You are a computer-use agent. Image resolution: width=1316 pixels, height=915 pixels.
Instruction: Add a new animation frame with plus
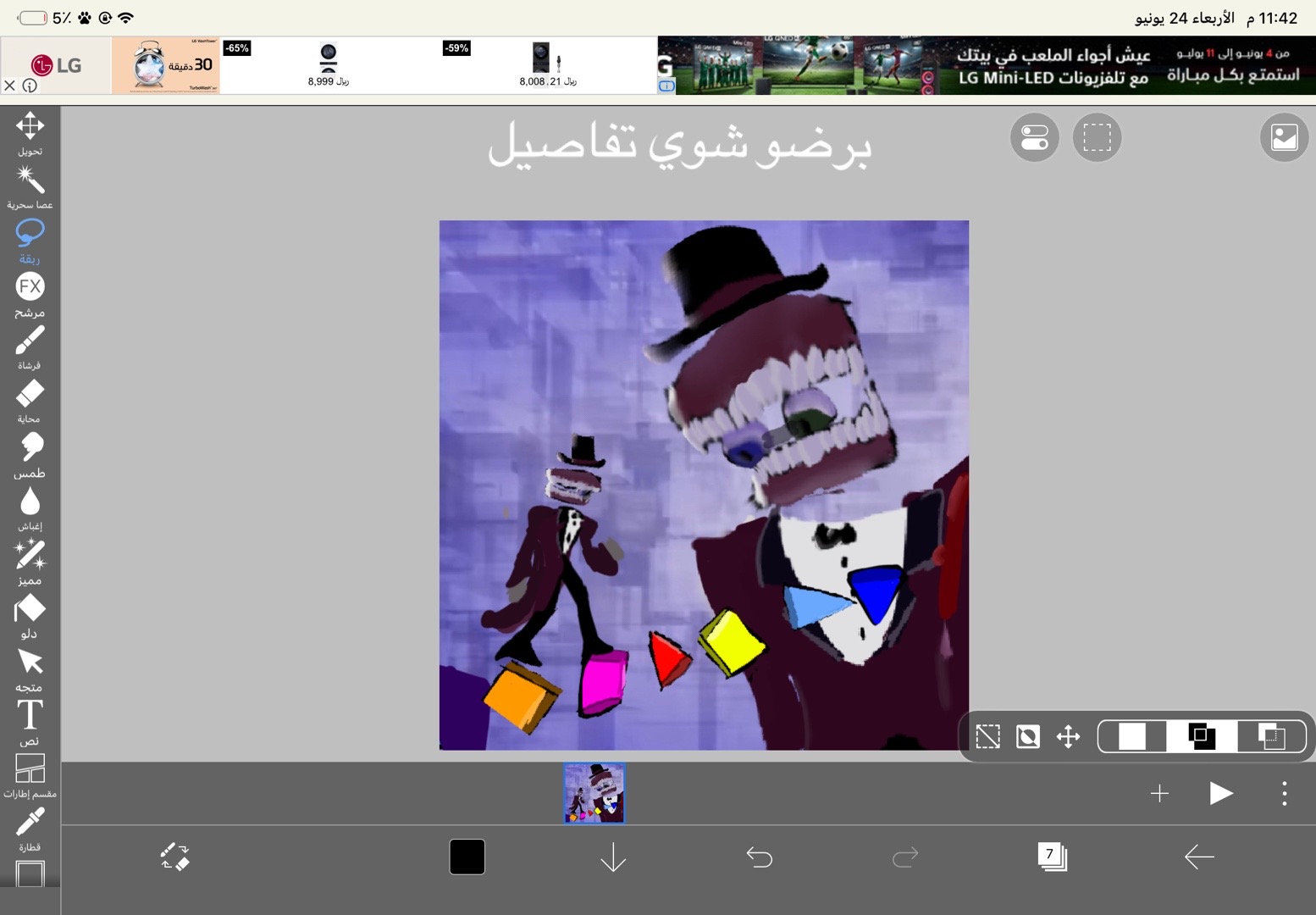[1159, 793]
